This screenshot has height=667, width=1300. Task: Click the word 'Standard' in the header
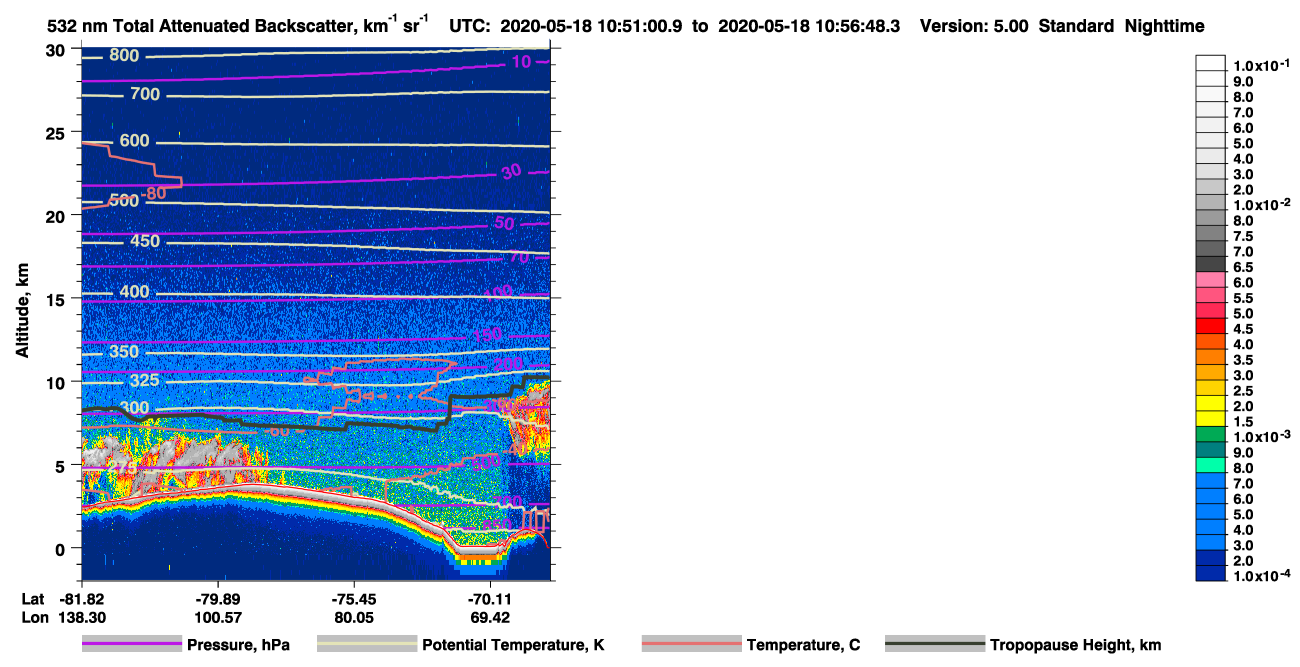point(1075,27)
